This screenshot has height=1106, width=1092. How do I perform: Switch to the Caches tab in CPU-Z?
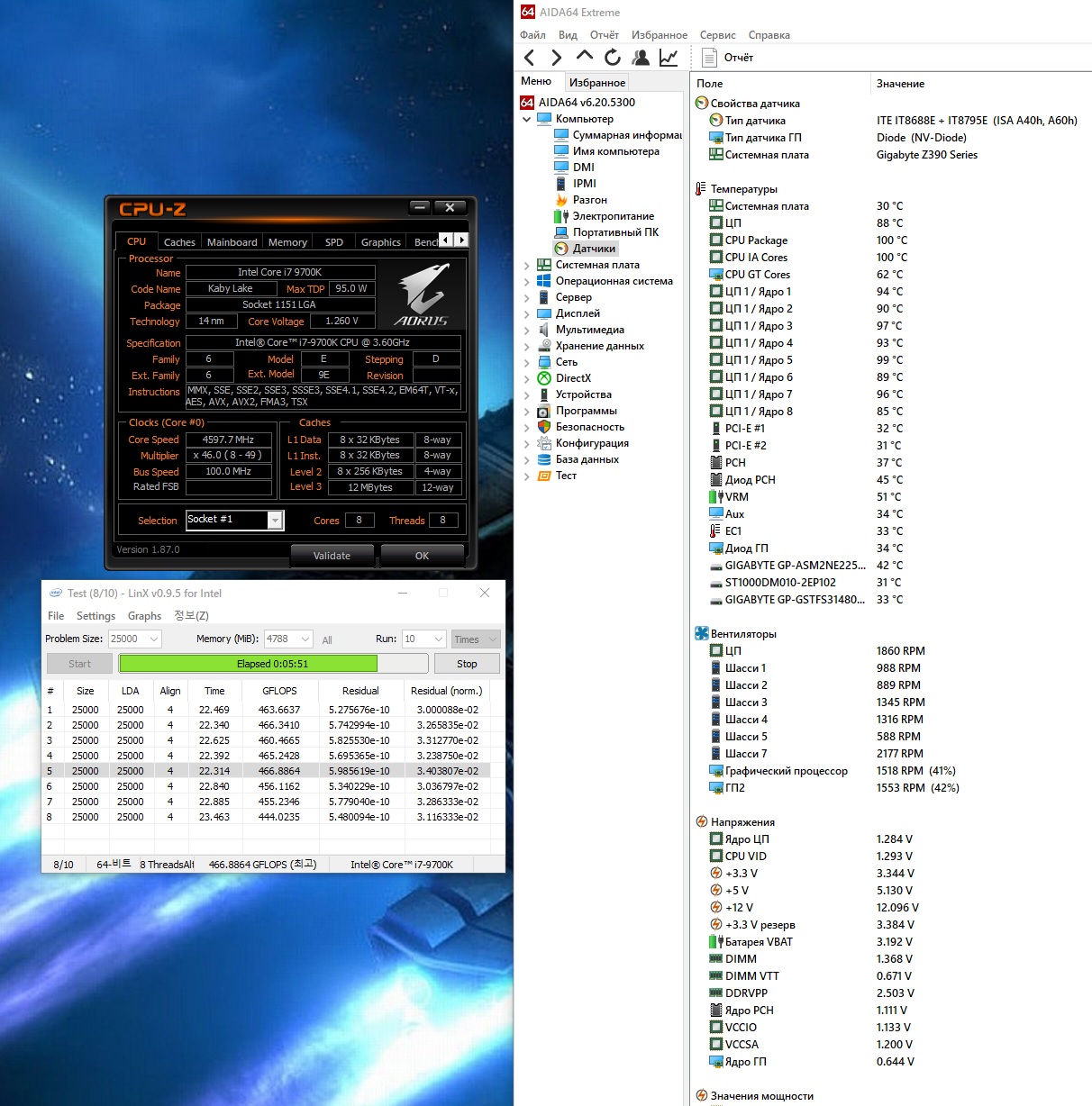pyautogui.click(x=179, y=242)
